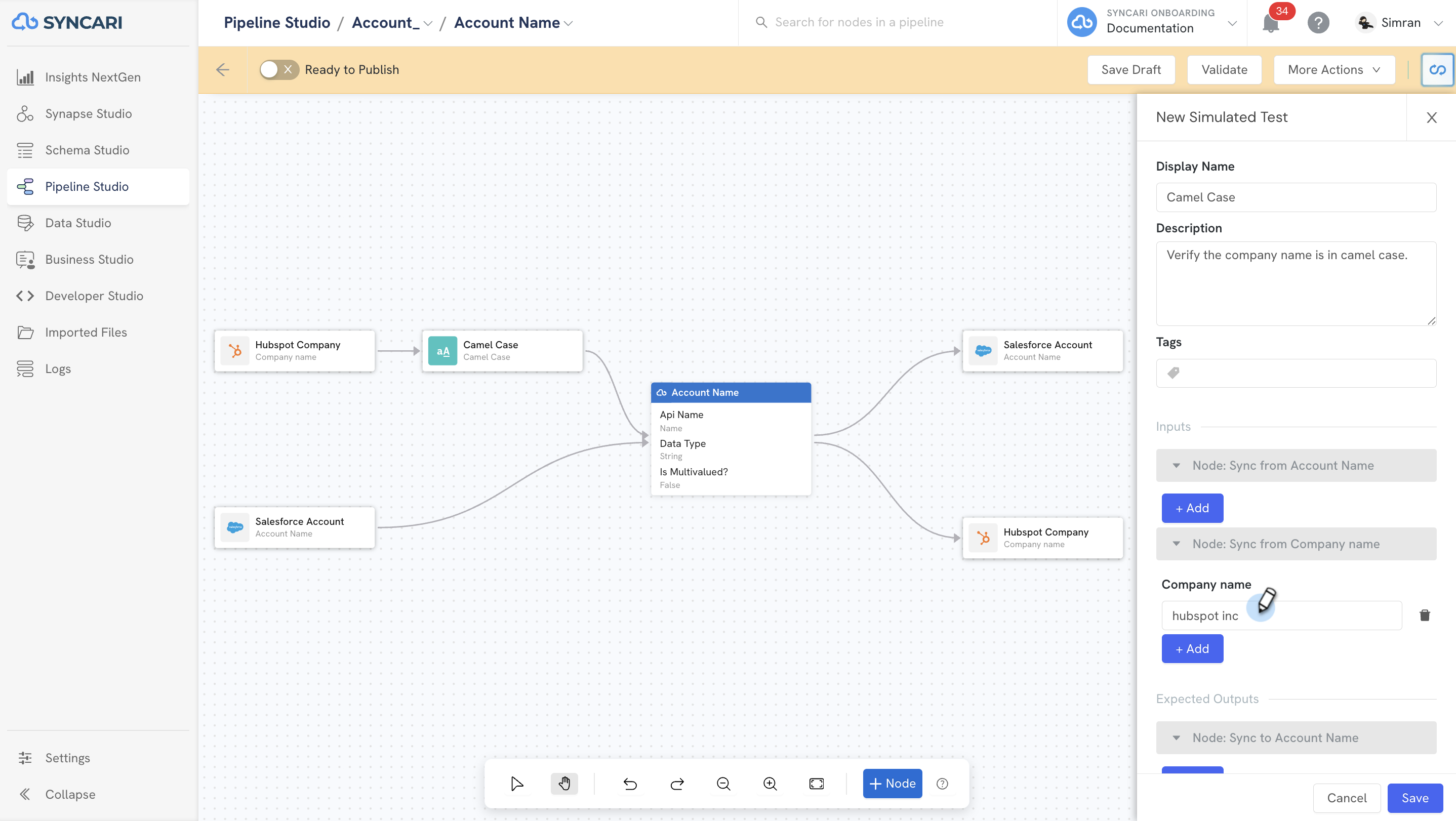Image resolution: width=1456 pixels, height=821 pixels.
Task: Zoom in on the canvas
Action: click(771, 784)
